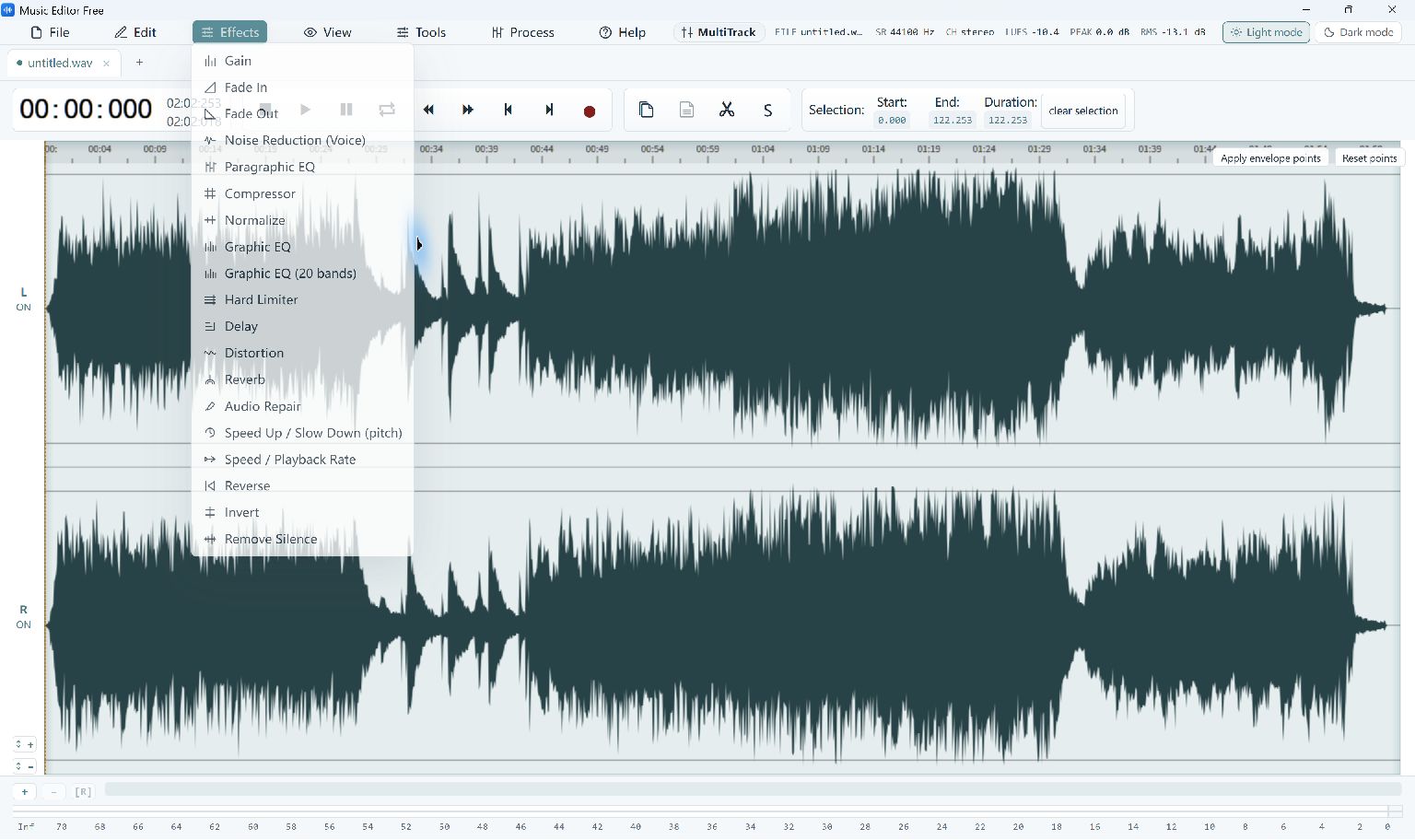The image size is (1415, 840).
Task: Click the selection Duration value field
Action: tap(1008, 121)
